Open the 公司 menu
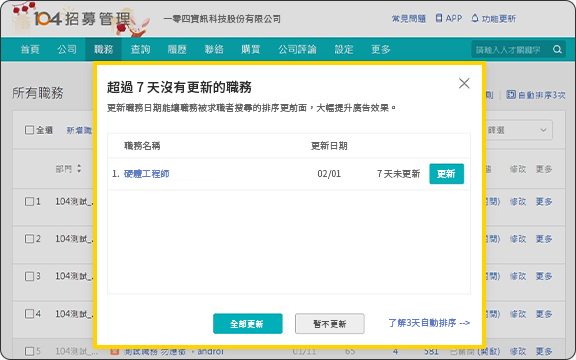The width and height of the screenshot is (576, 360). (67, 49)
